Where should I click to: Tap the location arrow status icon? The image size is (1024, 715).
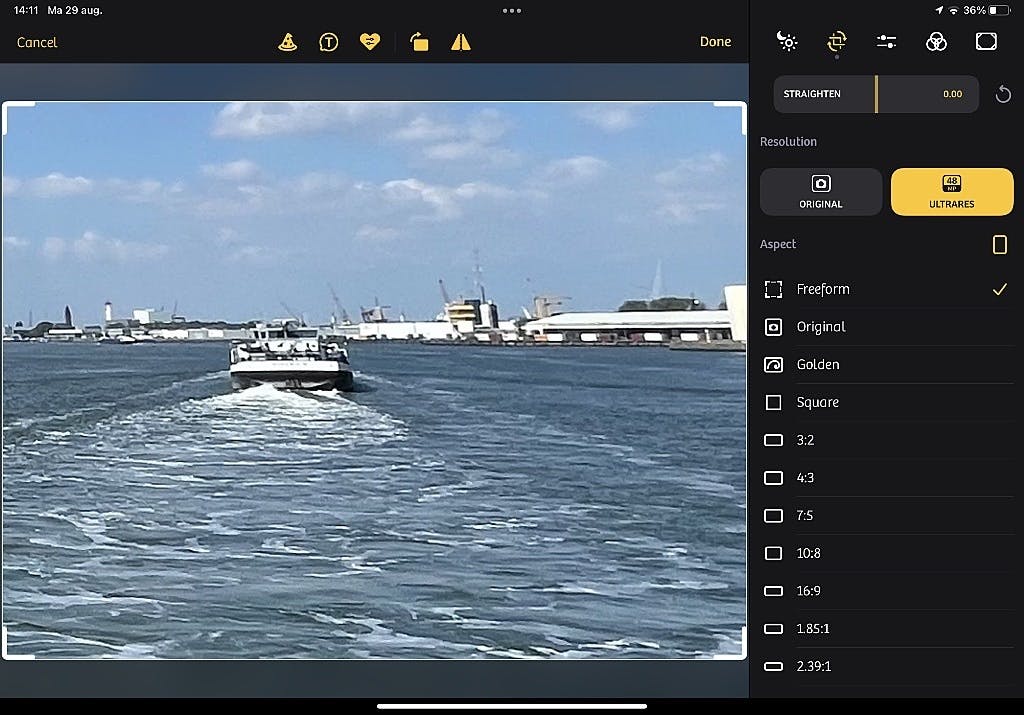[x=939, y=10]
